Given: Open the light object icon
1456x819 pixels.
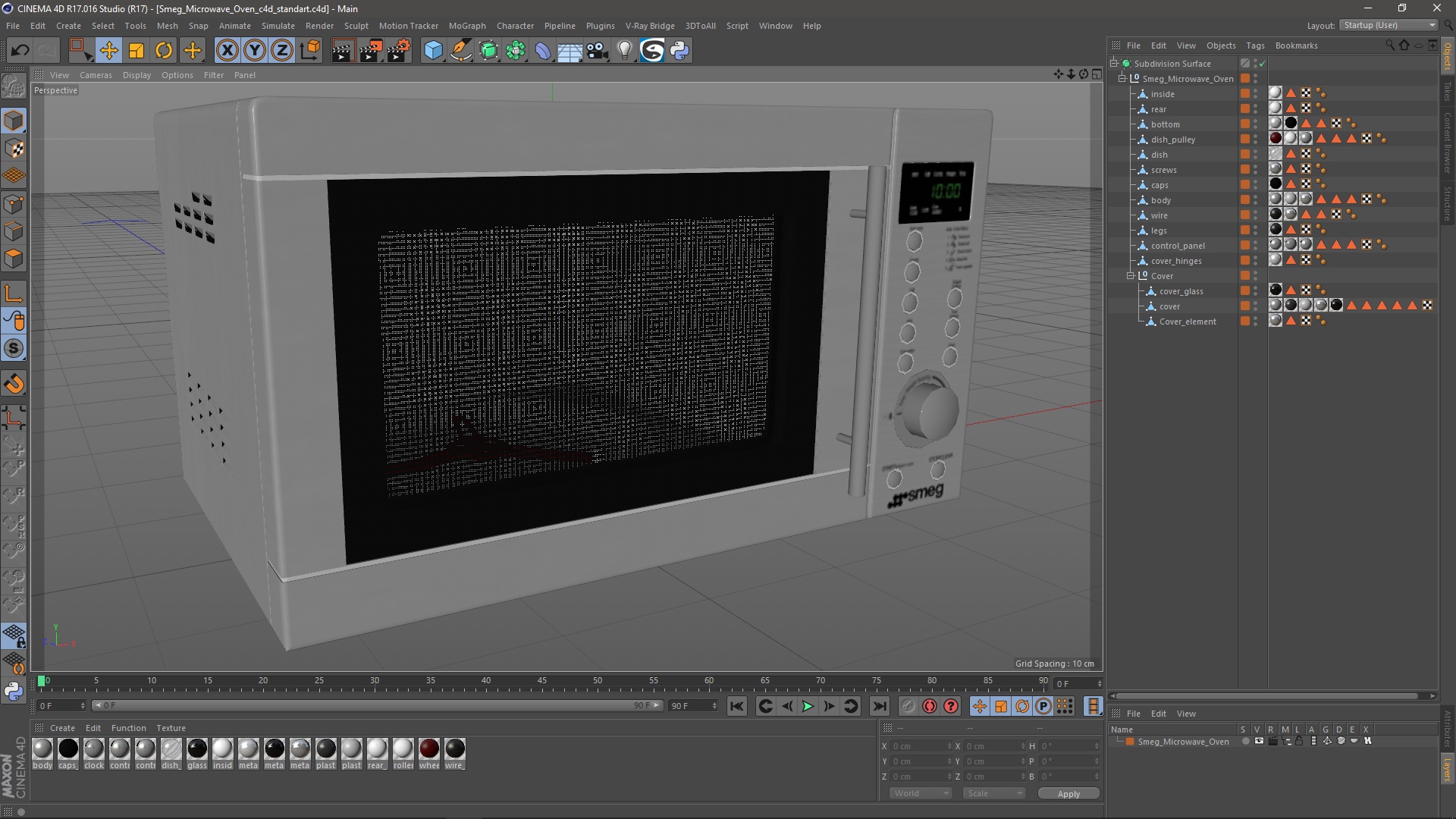Looking at the screenshot, I should point(624,51).
